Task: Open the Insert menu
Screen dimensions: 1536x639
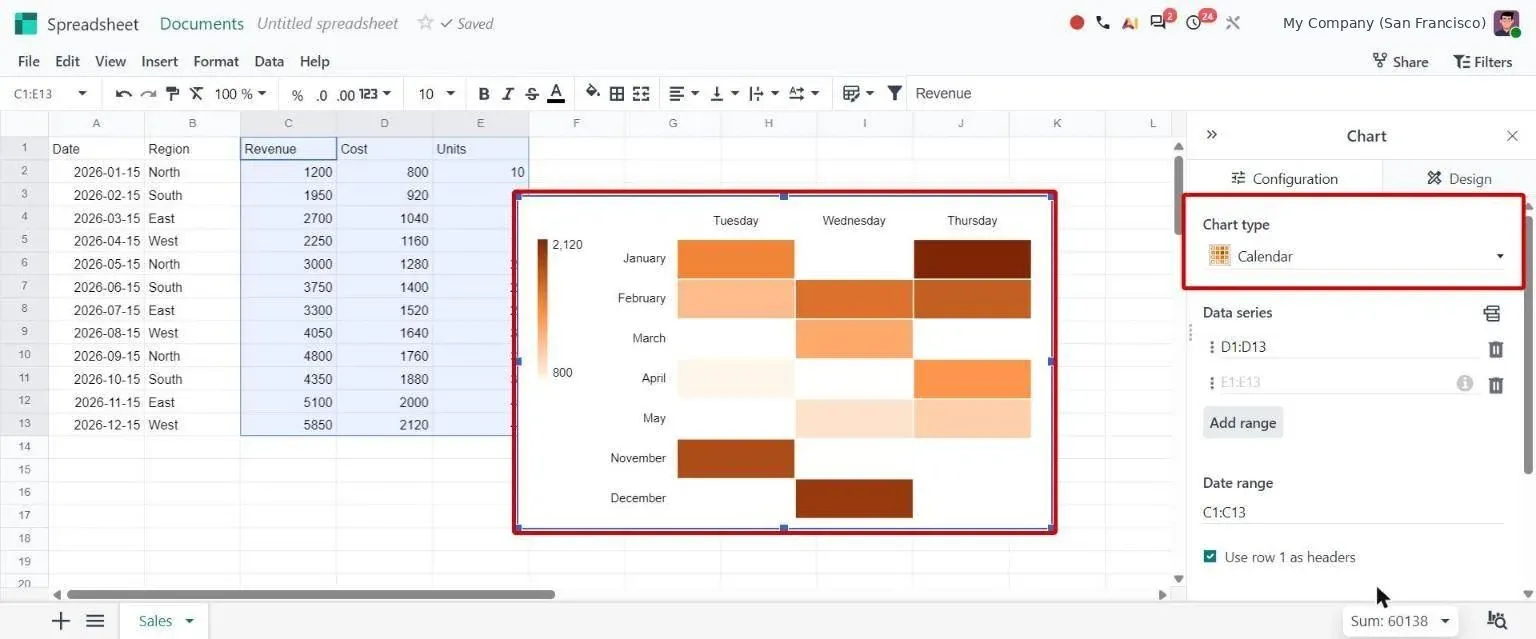Action: click(159, 61)
